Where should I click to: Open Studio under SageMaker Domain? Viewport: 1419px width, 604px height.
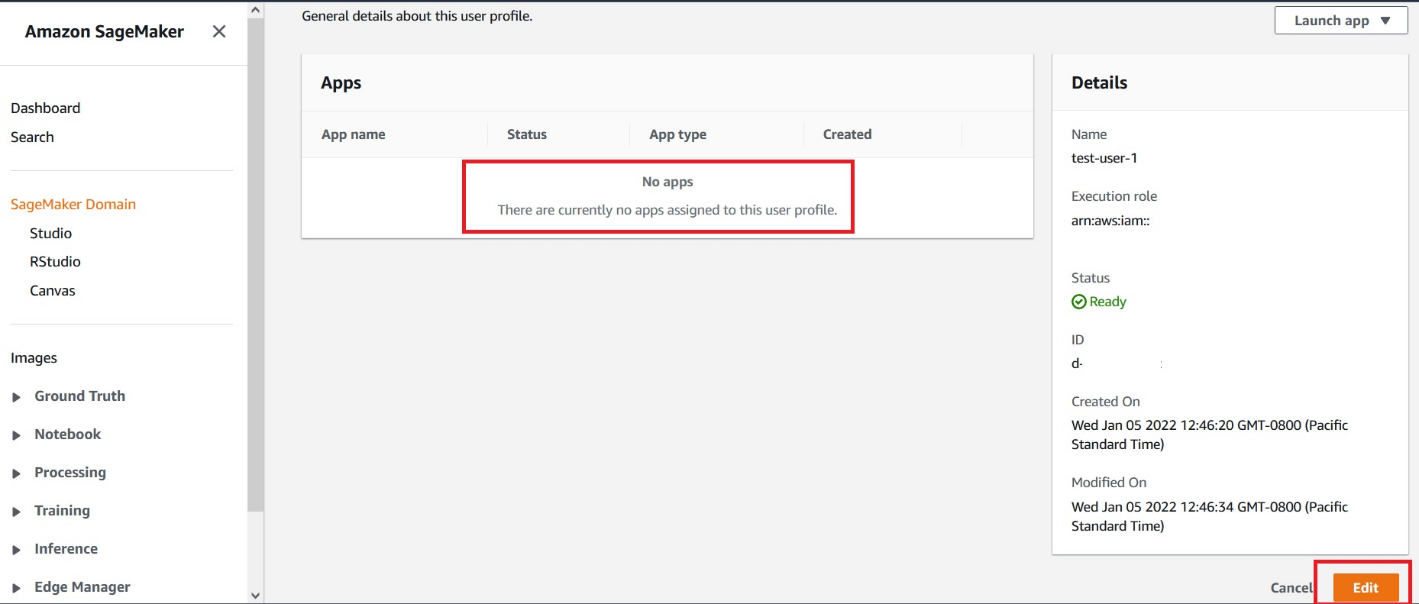[51, 233]
